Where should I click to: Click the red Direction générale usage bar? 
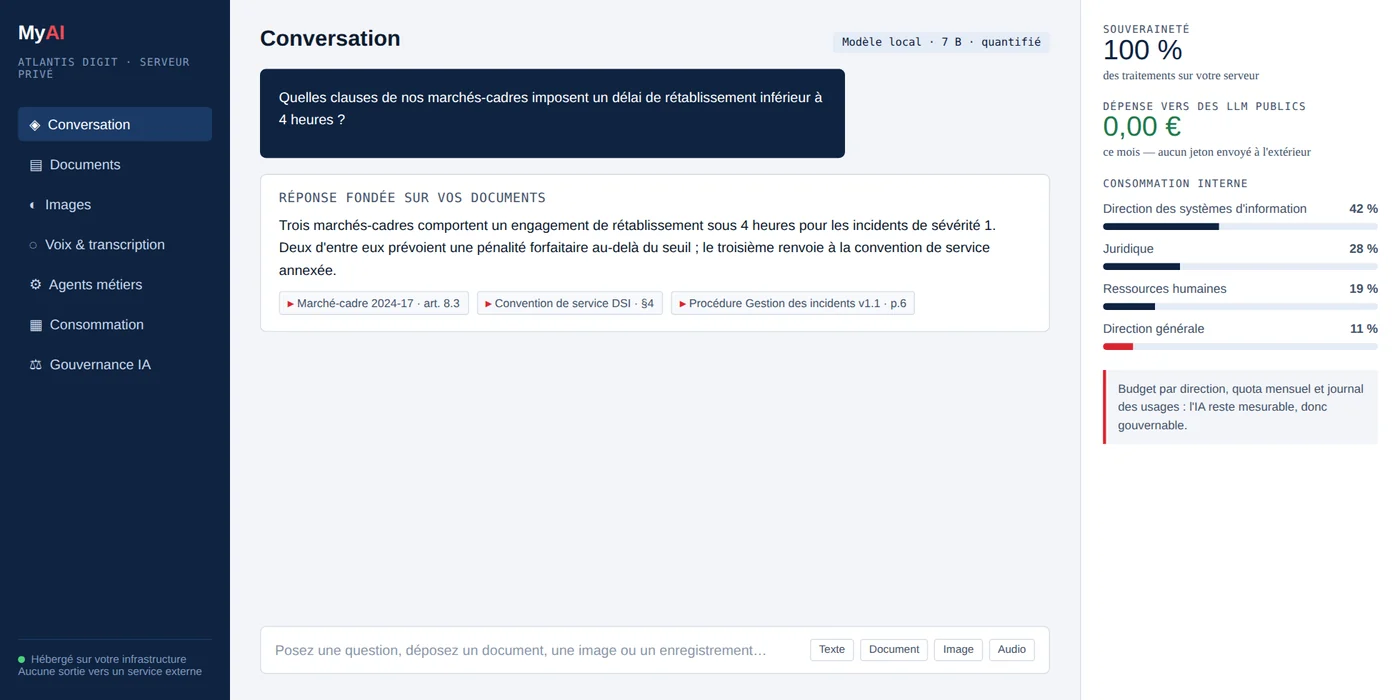click(x=1240, y=347)
